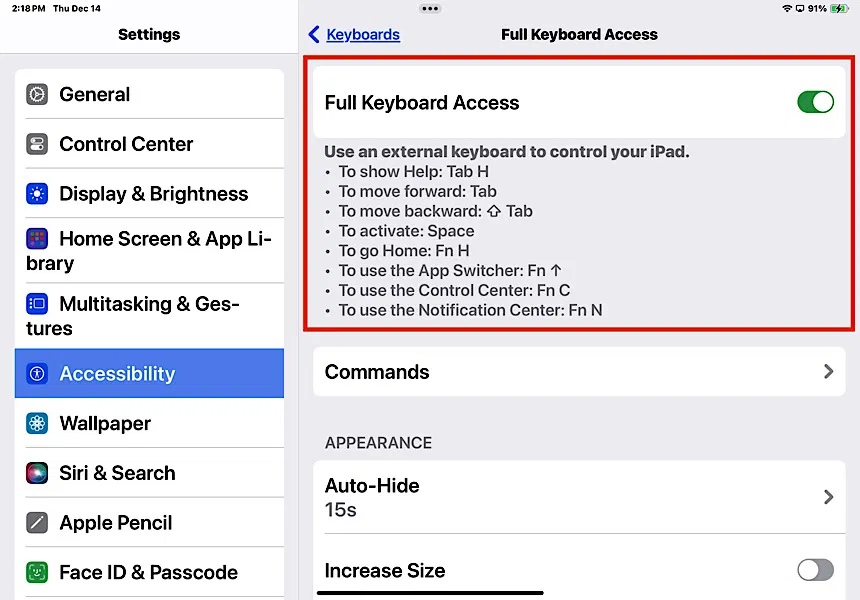Open General settings label
The image size is (860, 600).
[x=95, y=95]
